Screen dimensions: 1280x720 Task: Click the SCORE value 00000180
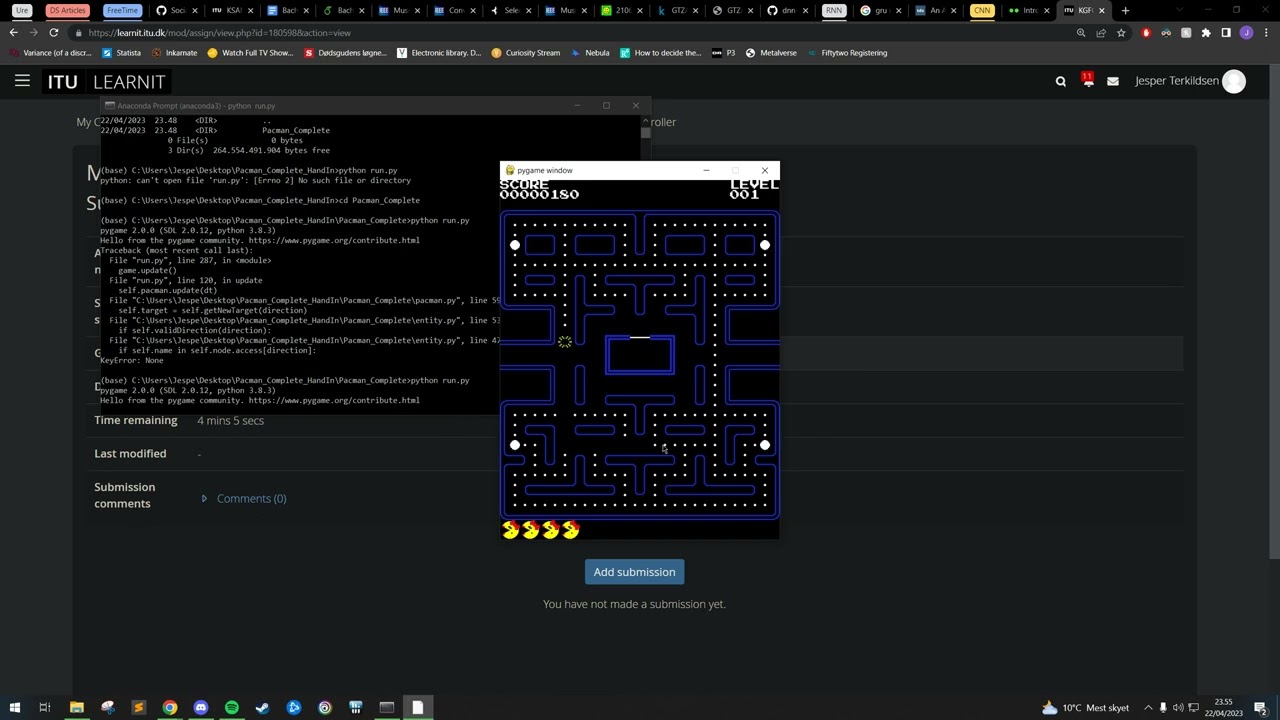point(539,195)
